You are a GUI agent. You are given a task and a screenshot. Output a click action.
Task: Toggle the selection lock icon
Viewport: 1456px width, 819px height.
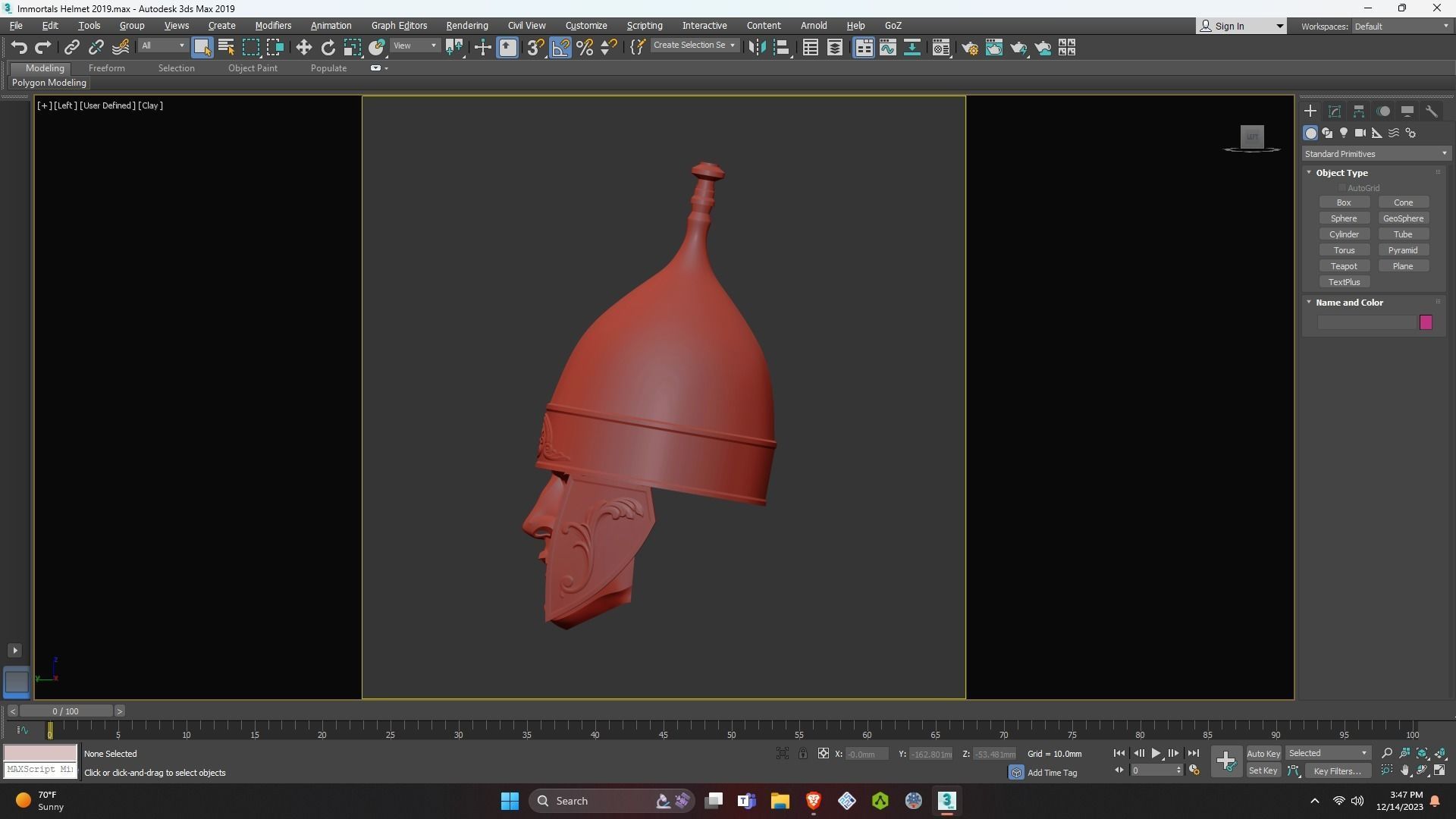pos(802,753)
